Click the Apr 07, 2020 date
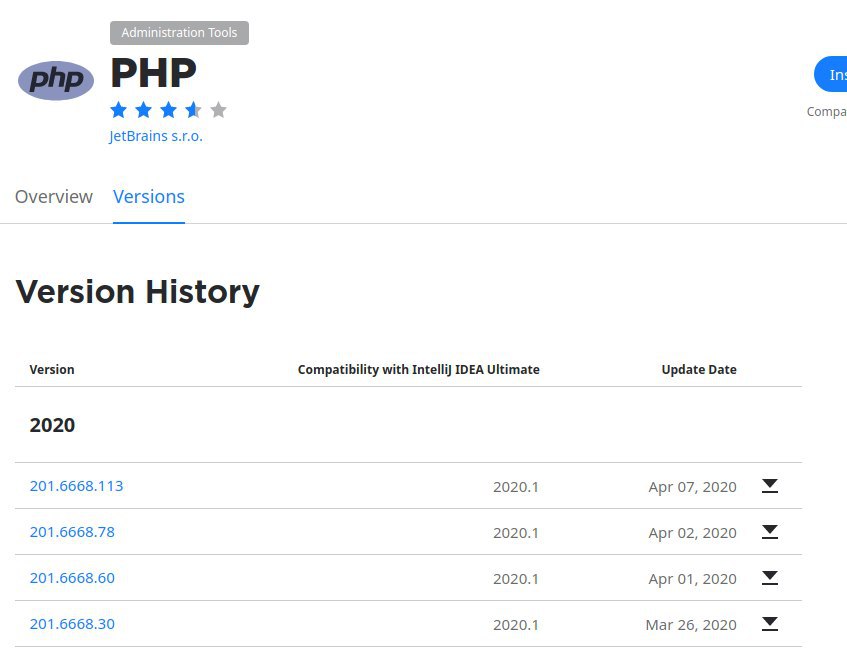Image resolution: width=847 pixels, height=657 pixels. point(693,487)
